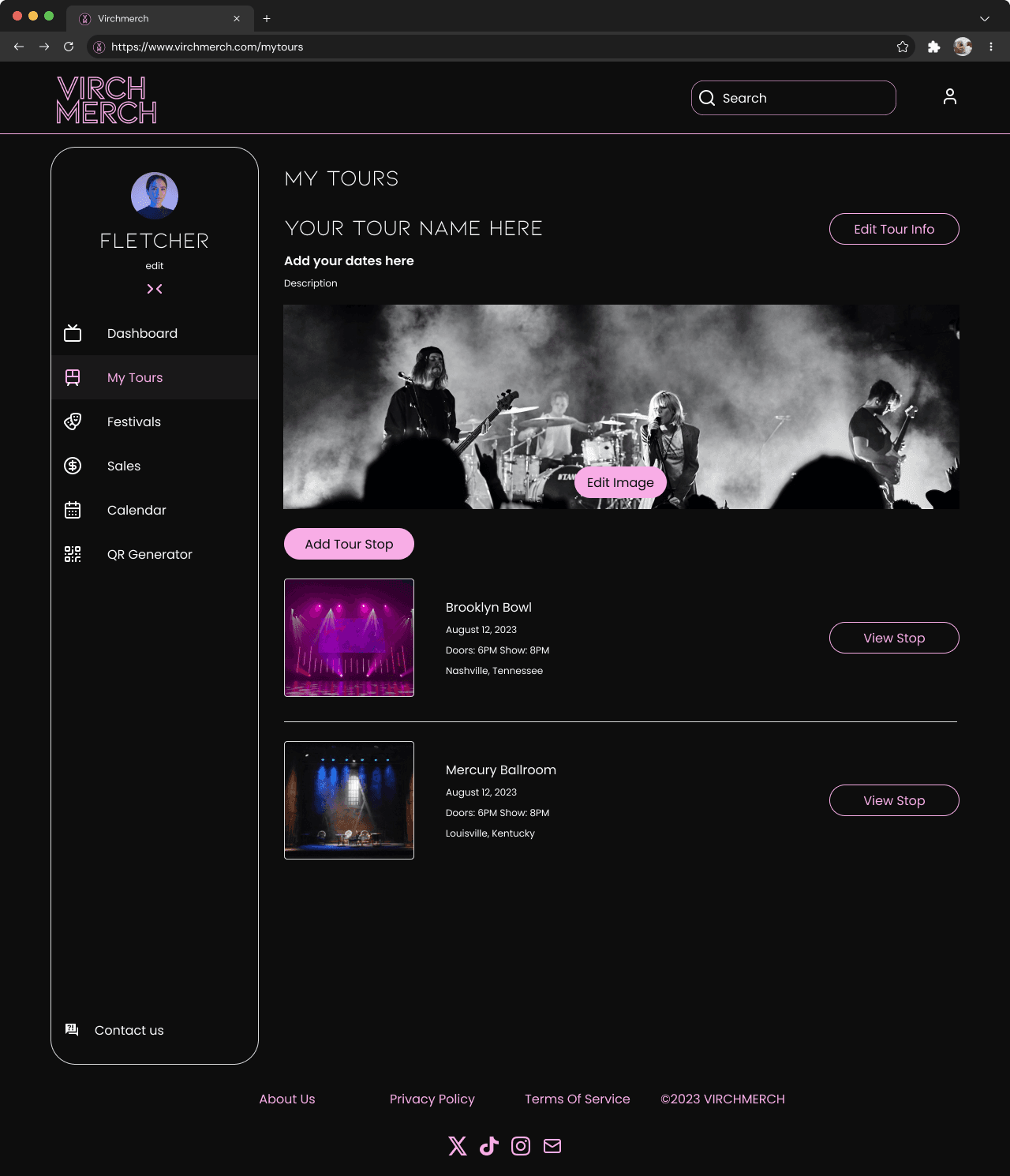This screenshot has height=1176, width=1010.
Task: Open the Calendar icon in sidebar
Action: click(73, 510)
